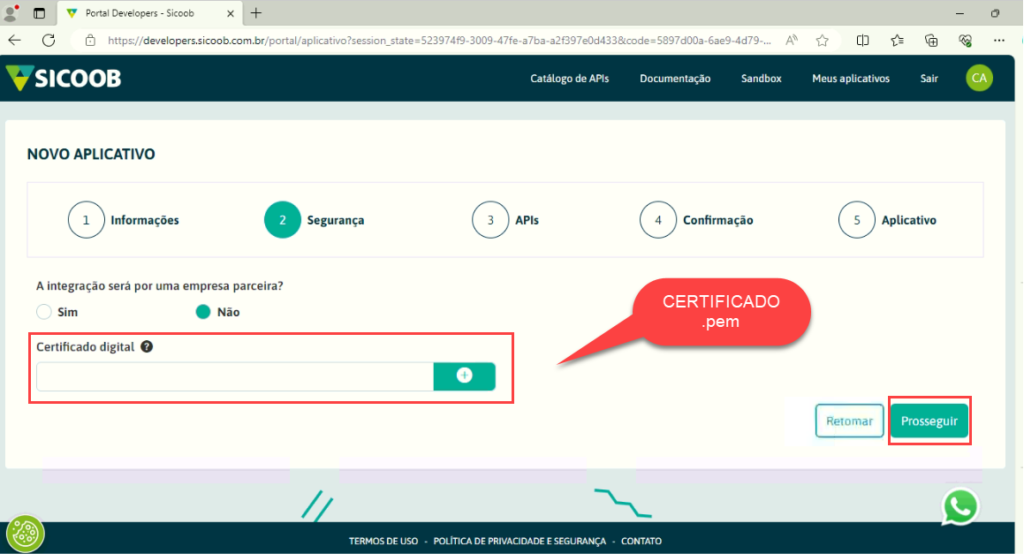Open Catálogo de APIs menu
Viewport: 1024px width, 554px height.
click(569, 78)
